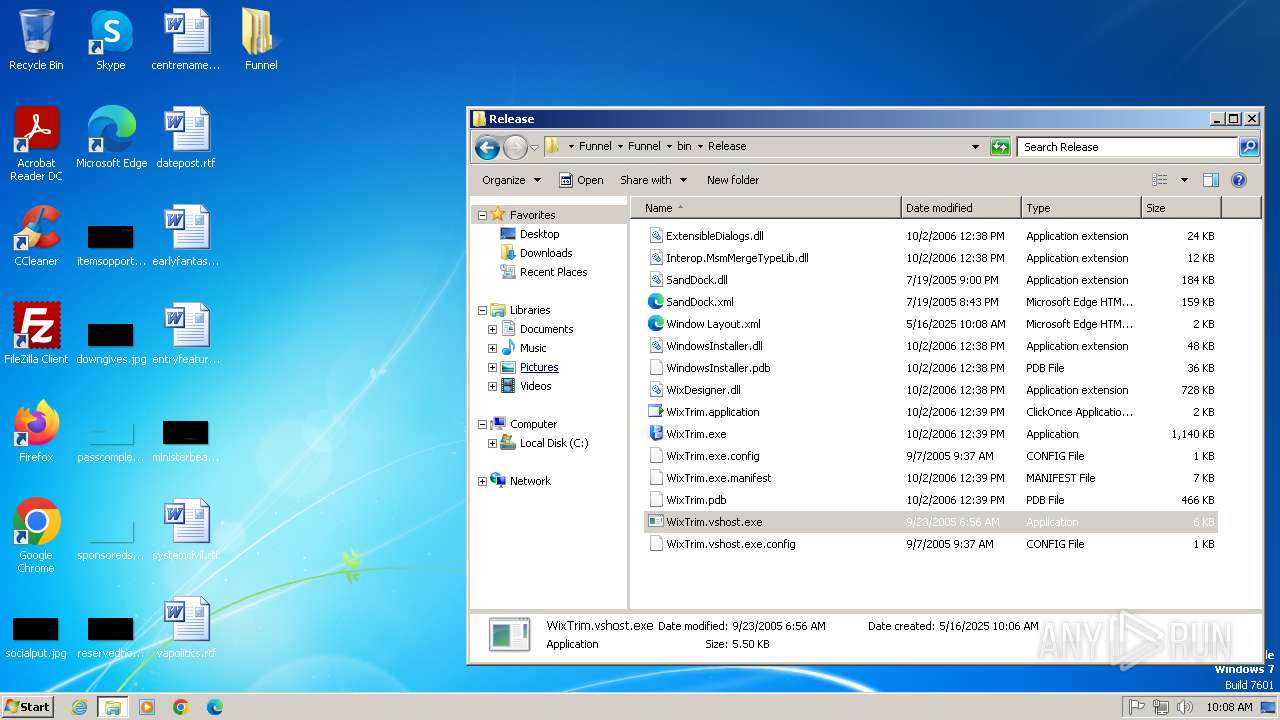Image resolution: width=1280 pixels, height=720 pixels.
Task: Click the volume speaker tray icon
Action: 1185,707
